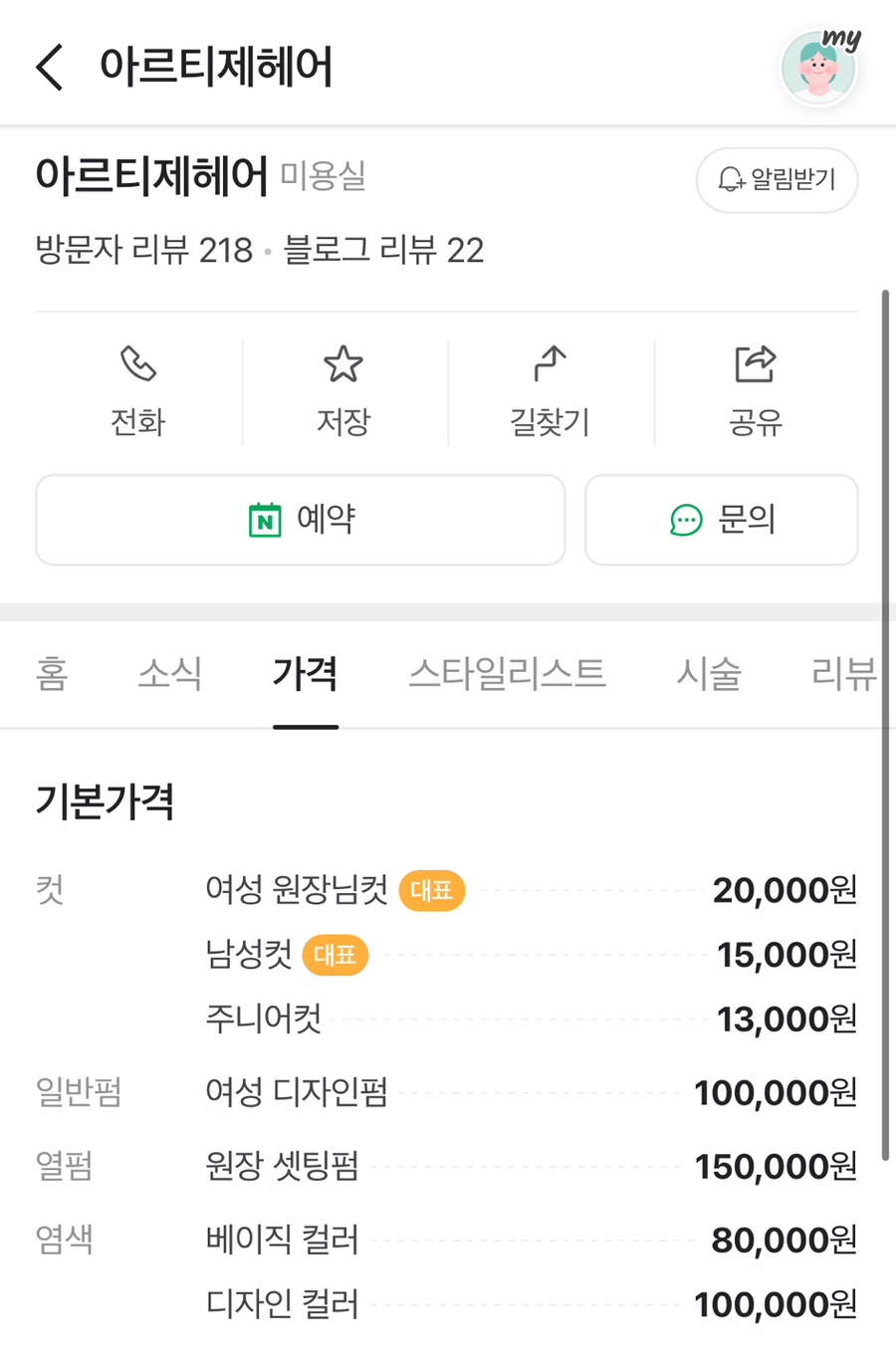Open the my profile avatar
Screen dimensions: 896x1357
pos(819,67)
